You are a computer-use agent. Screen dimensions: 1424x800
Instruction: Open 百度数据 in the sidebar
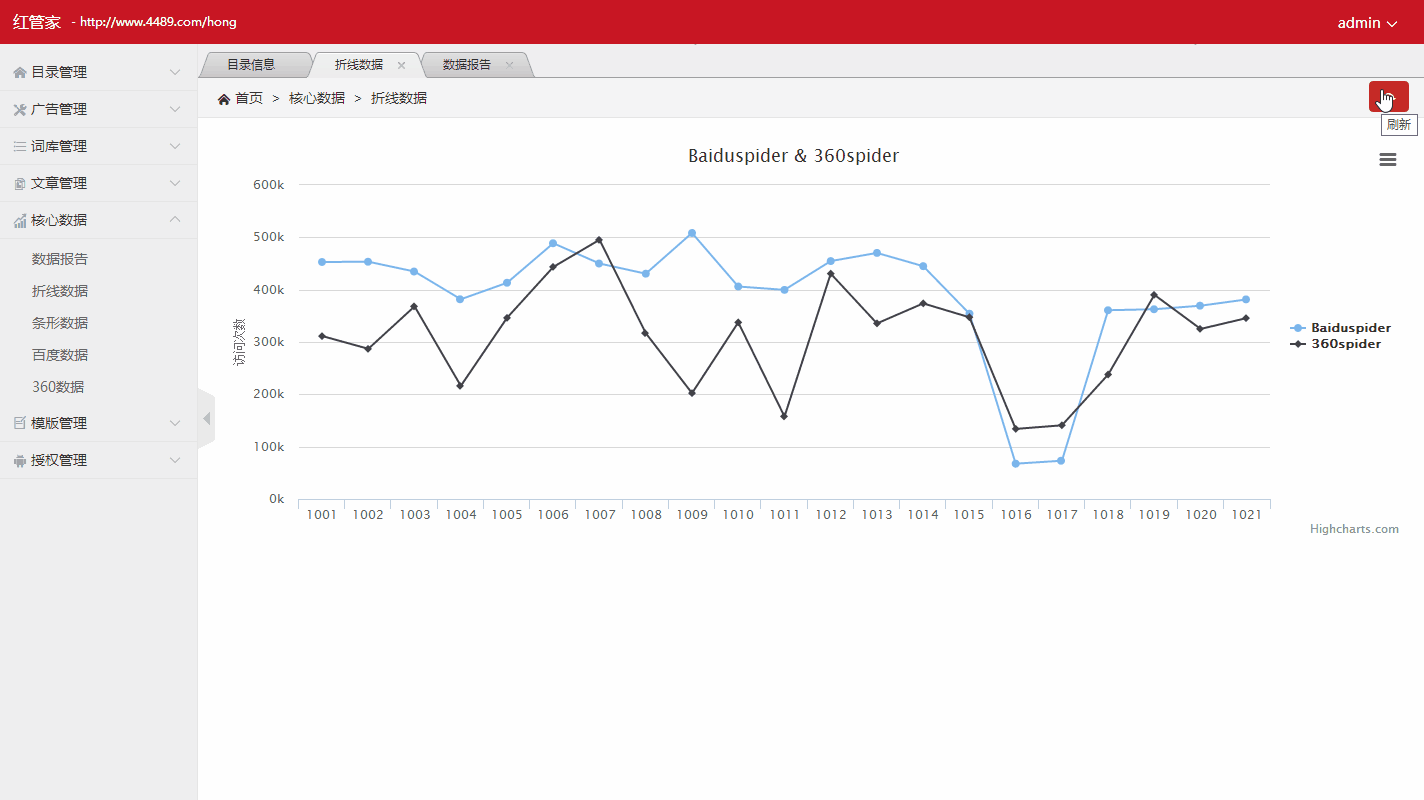(x=60, y=356)
